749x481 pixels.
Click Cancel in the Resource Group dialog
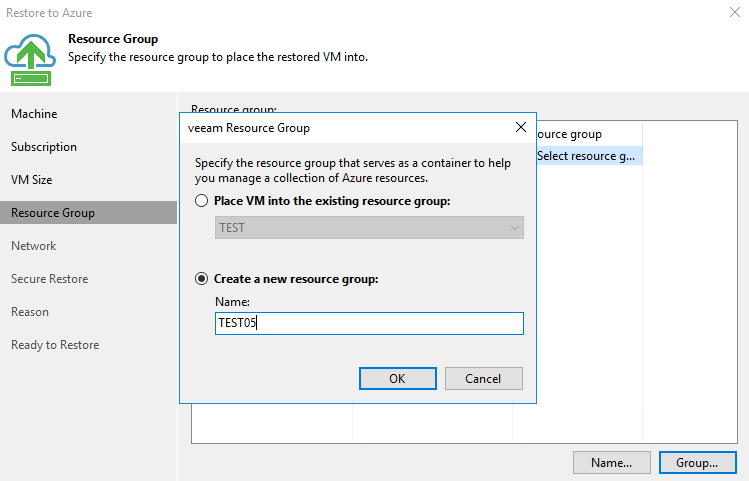483,378
